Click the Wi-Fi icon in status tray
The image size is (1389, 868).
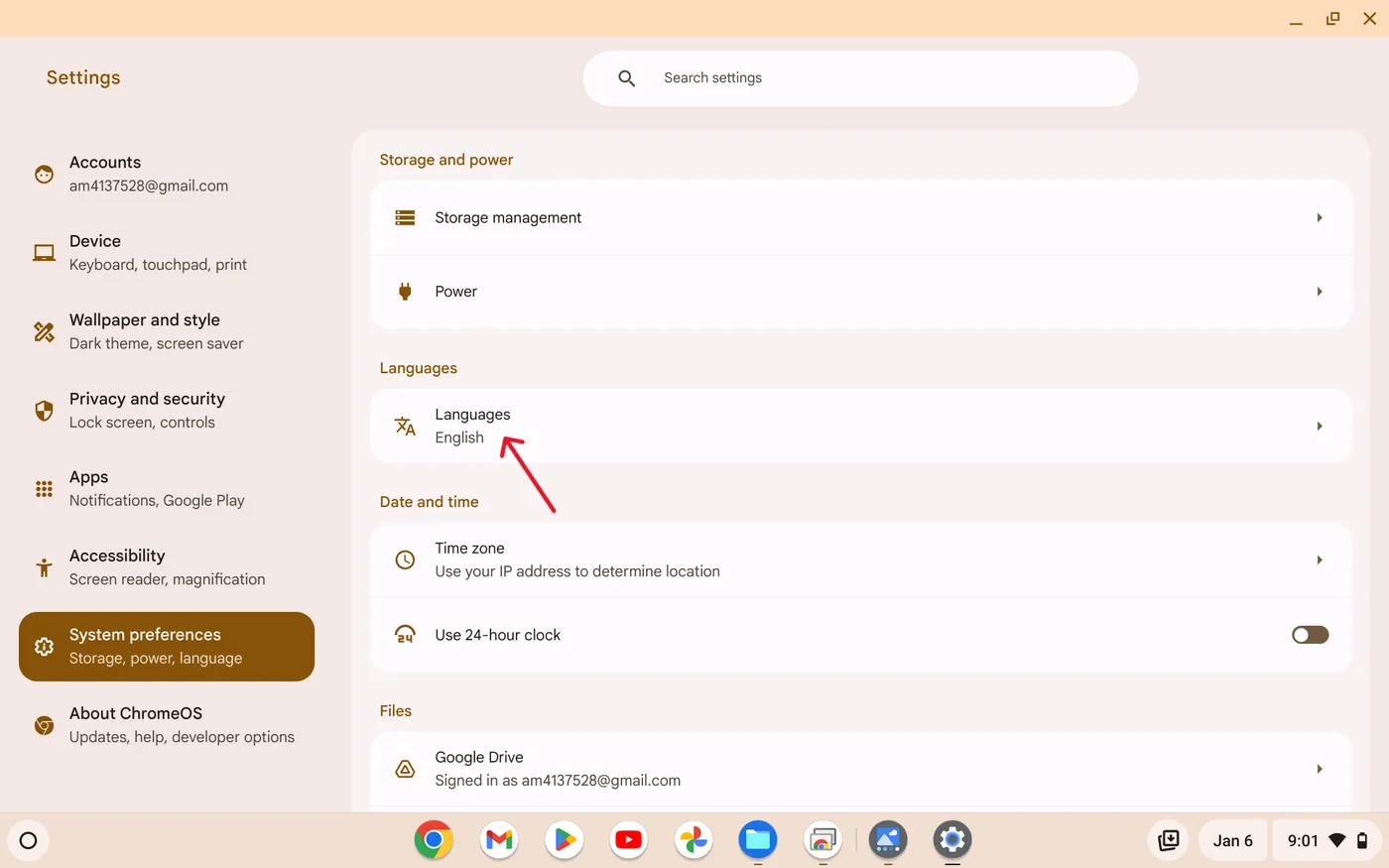coord(1337,840)
